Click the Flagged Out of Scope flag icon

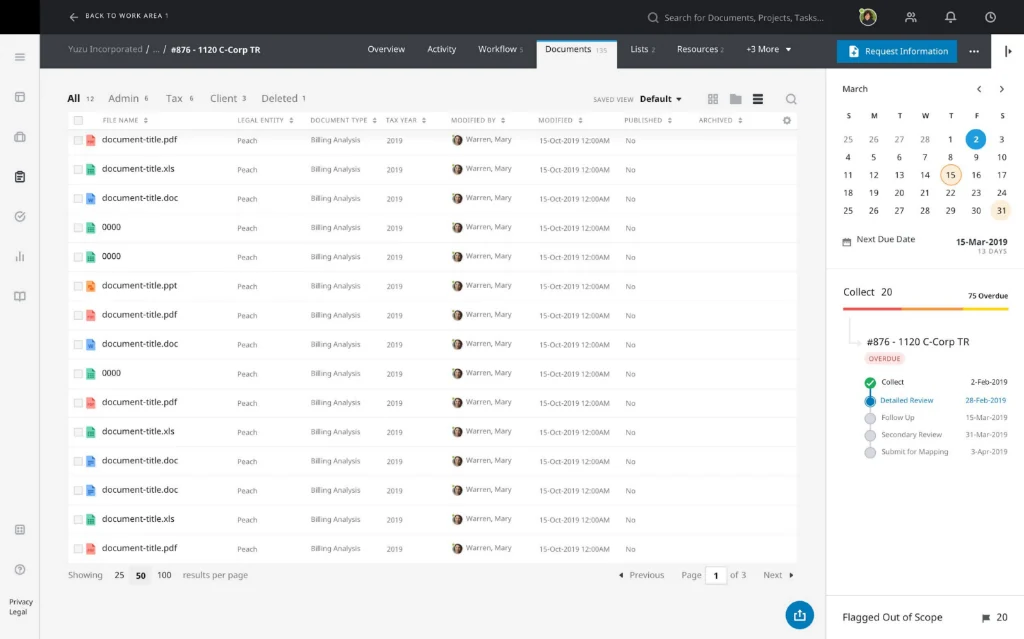[x=985, y=617]
